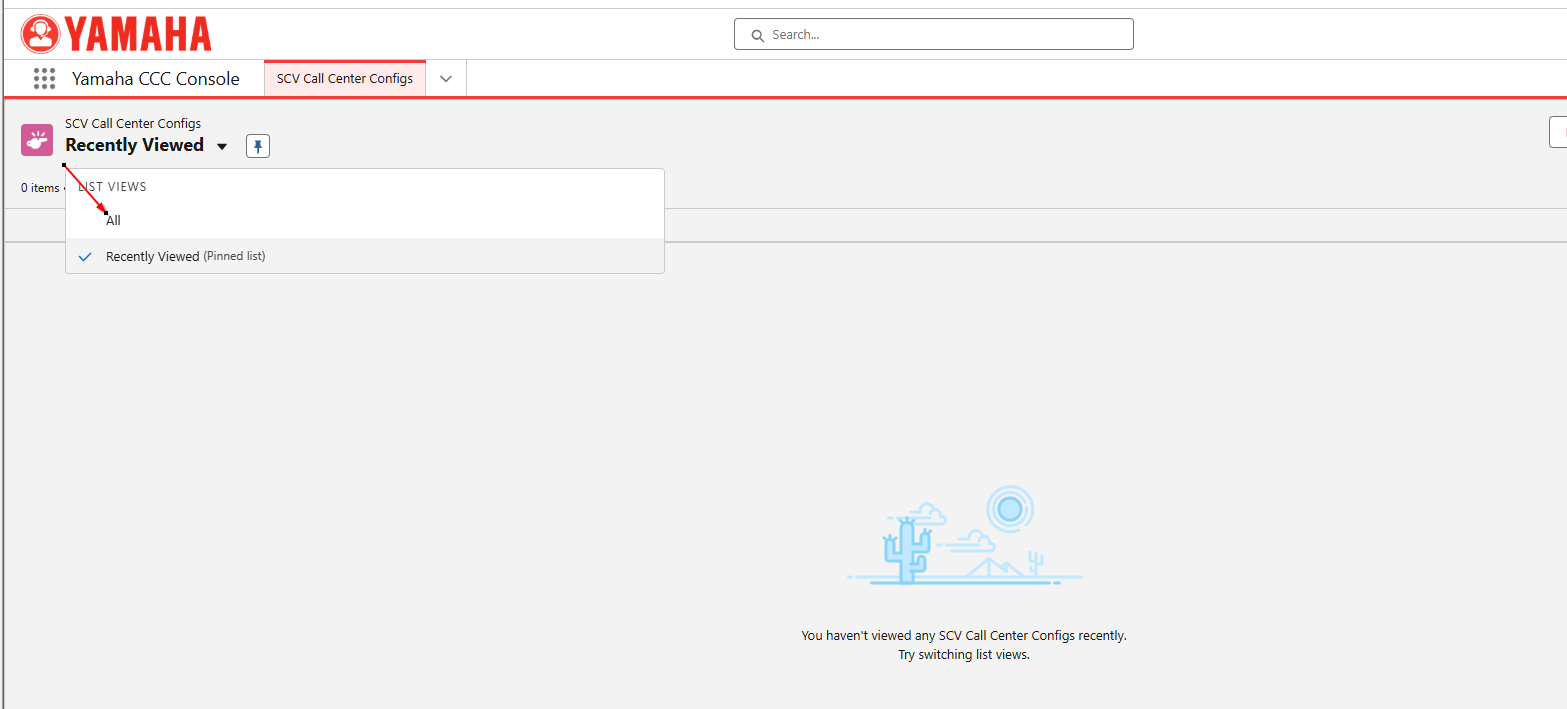Click "You haven't viewed any SCV Call Center Configs recently"
The image size is (1567, 709).
coord(964,635)
